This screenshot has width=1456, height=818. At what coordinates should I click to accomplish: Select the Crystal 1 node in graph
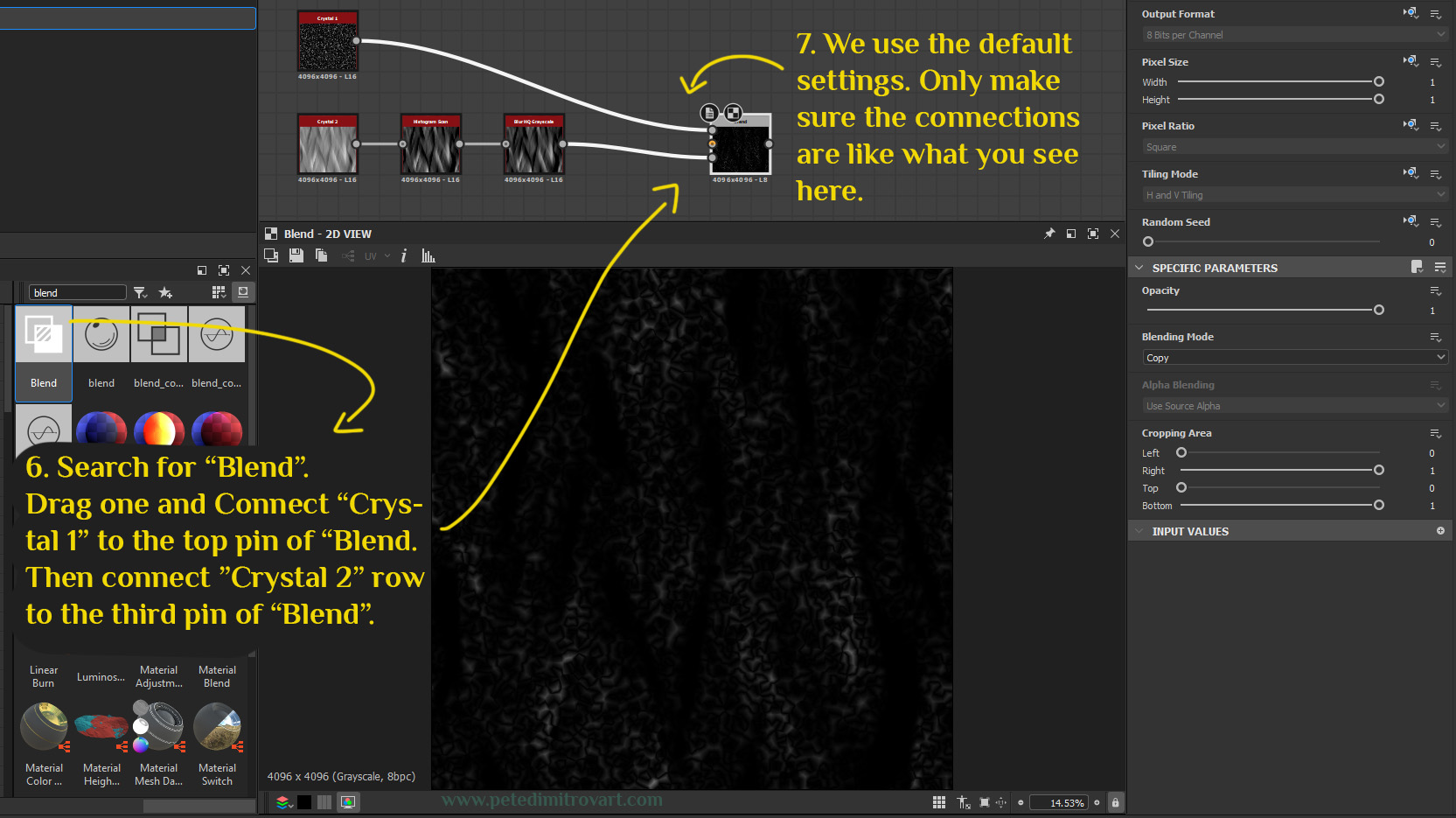coord(327,41)
